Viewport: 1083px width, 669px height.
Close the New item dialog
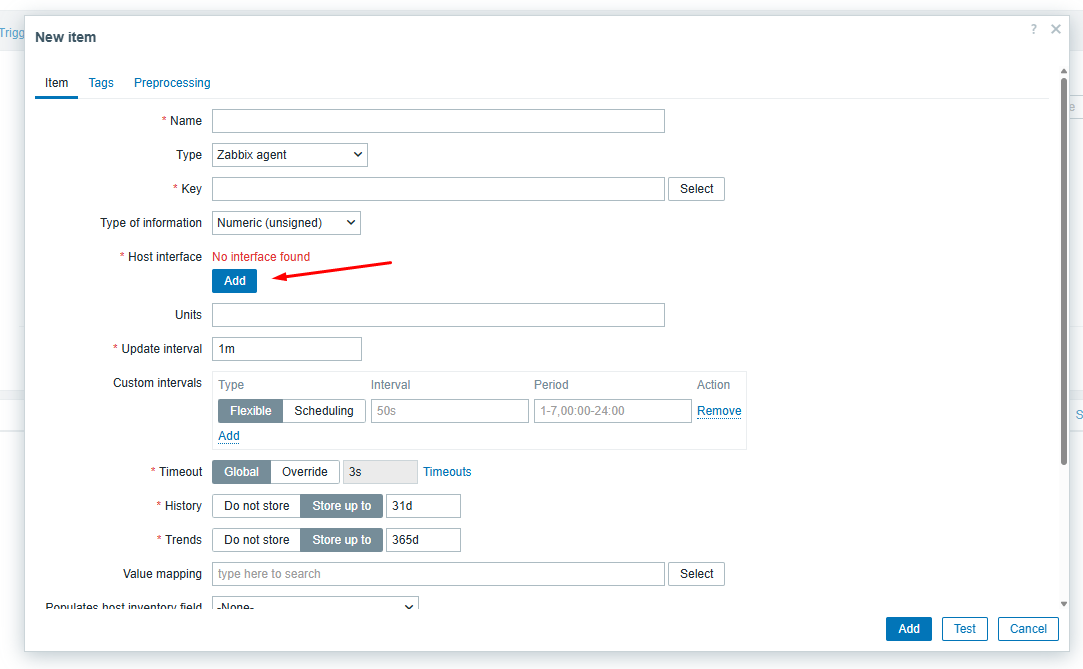pos(1056,30)
